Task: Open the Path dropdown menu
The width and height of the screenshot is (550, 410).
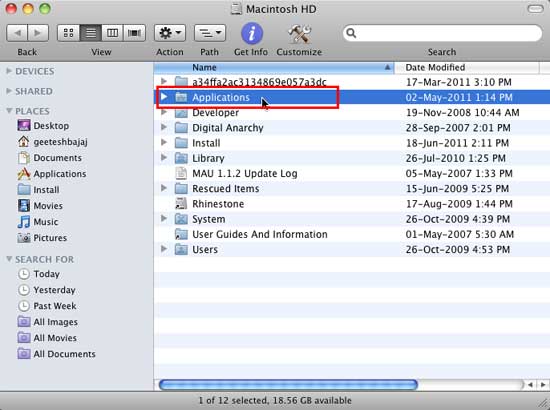Action: [210, 33]
